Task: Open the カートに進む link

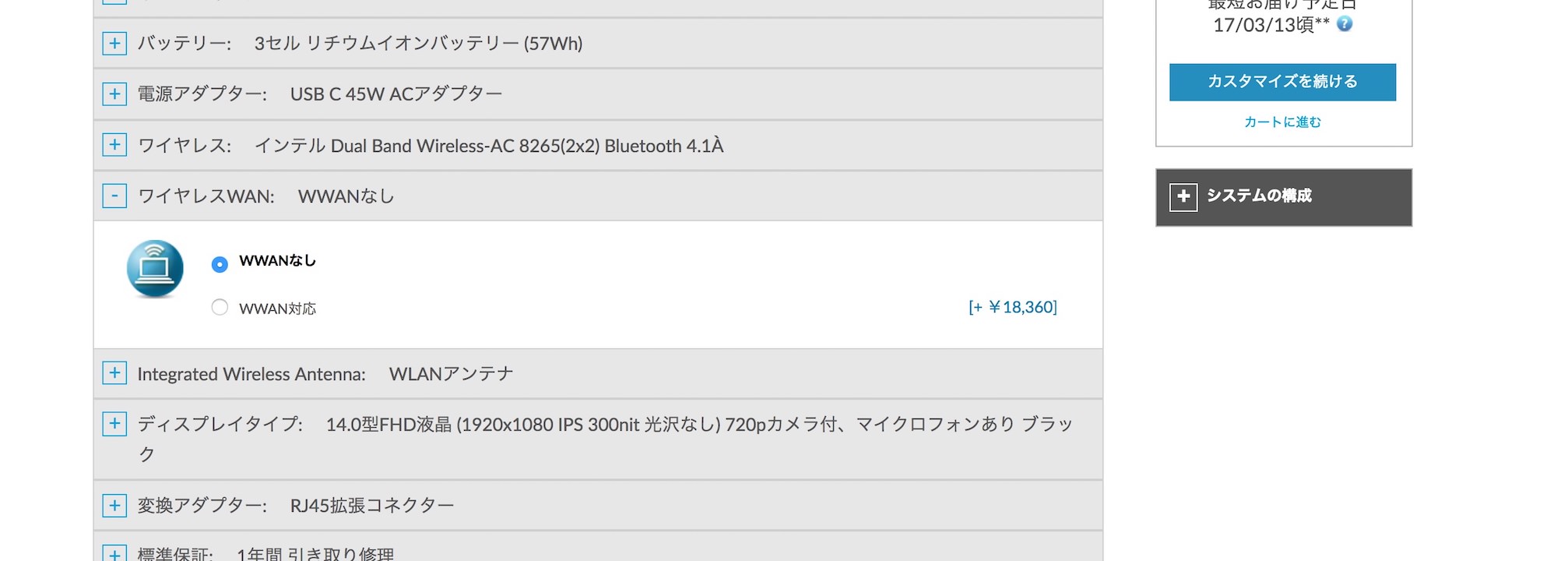Action: point(1282,122)
